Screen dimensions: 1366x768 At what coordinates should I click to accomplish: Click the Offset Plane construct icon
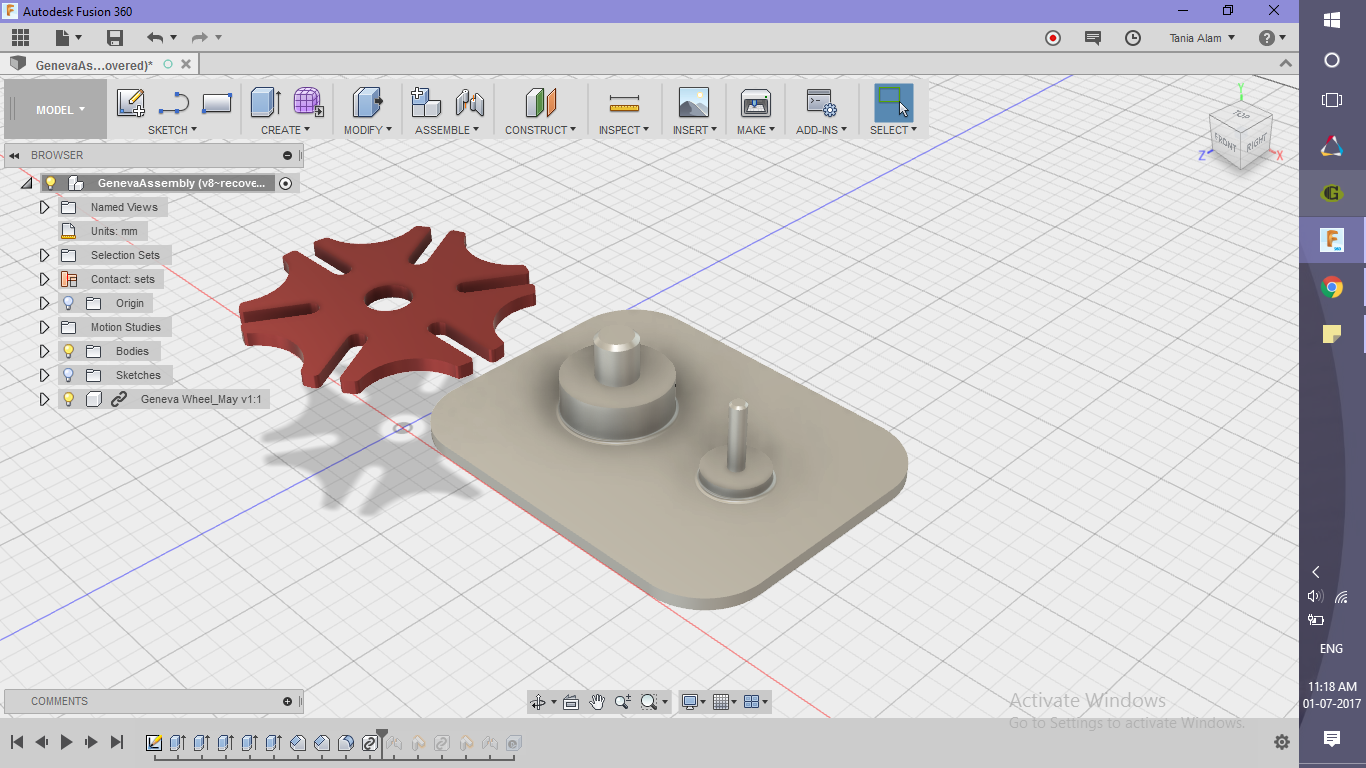click(540, 103)
